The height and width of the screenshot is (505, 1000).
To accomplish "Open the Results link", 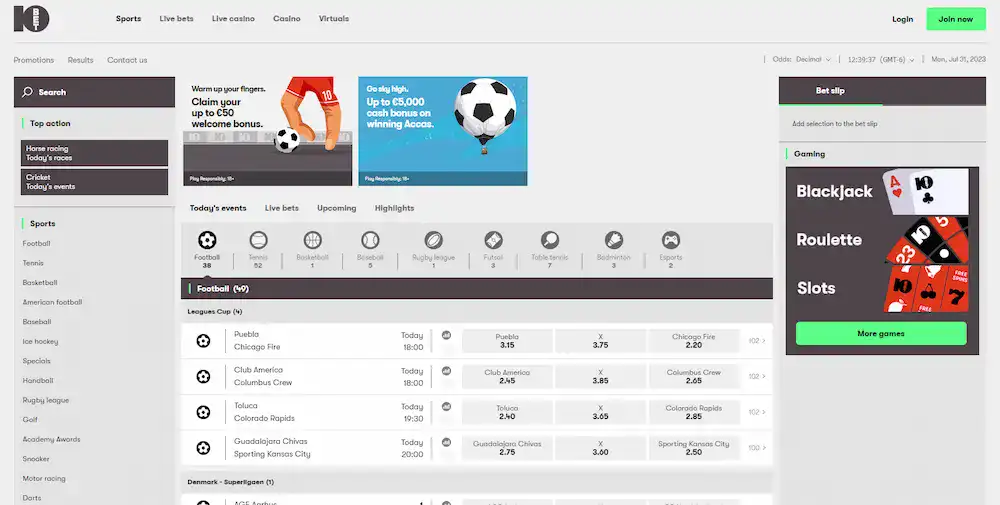I will point(80,60).
